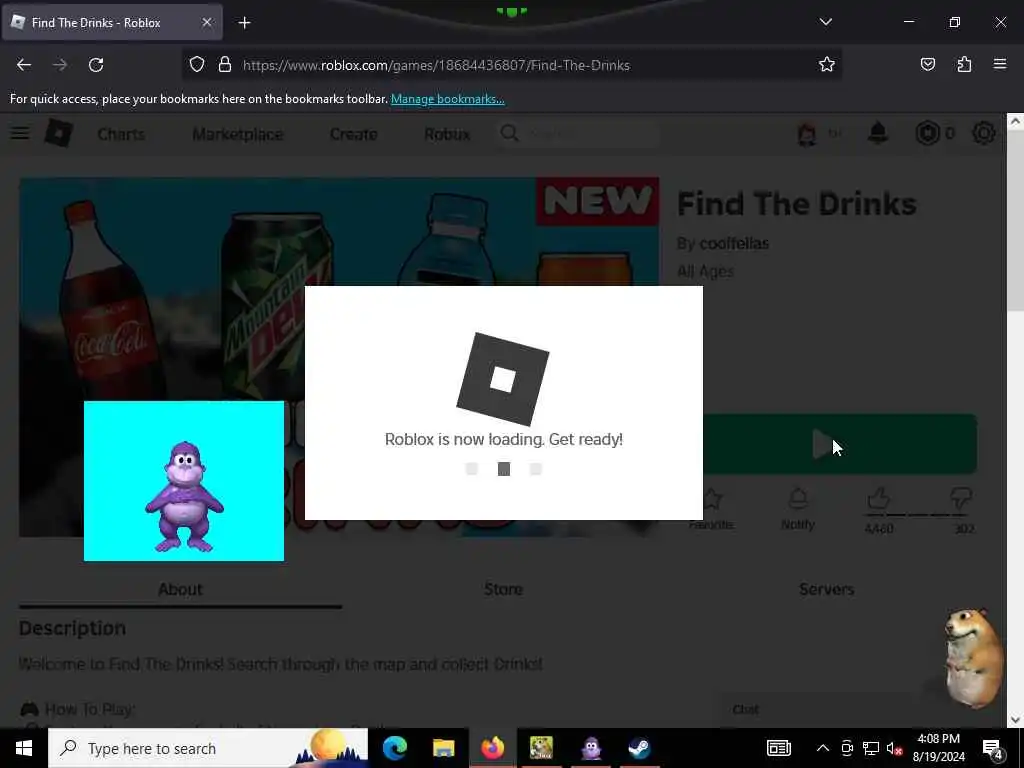Bookmark this page with star icon
Viewport: 1024px width, 768px height.
point(827,65)
